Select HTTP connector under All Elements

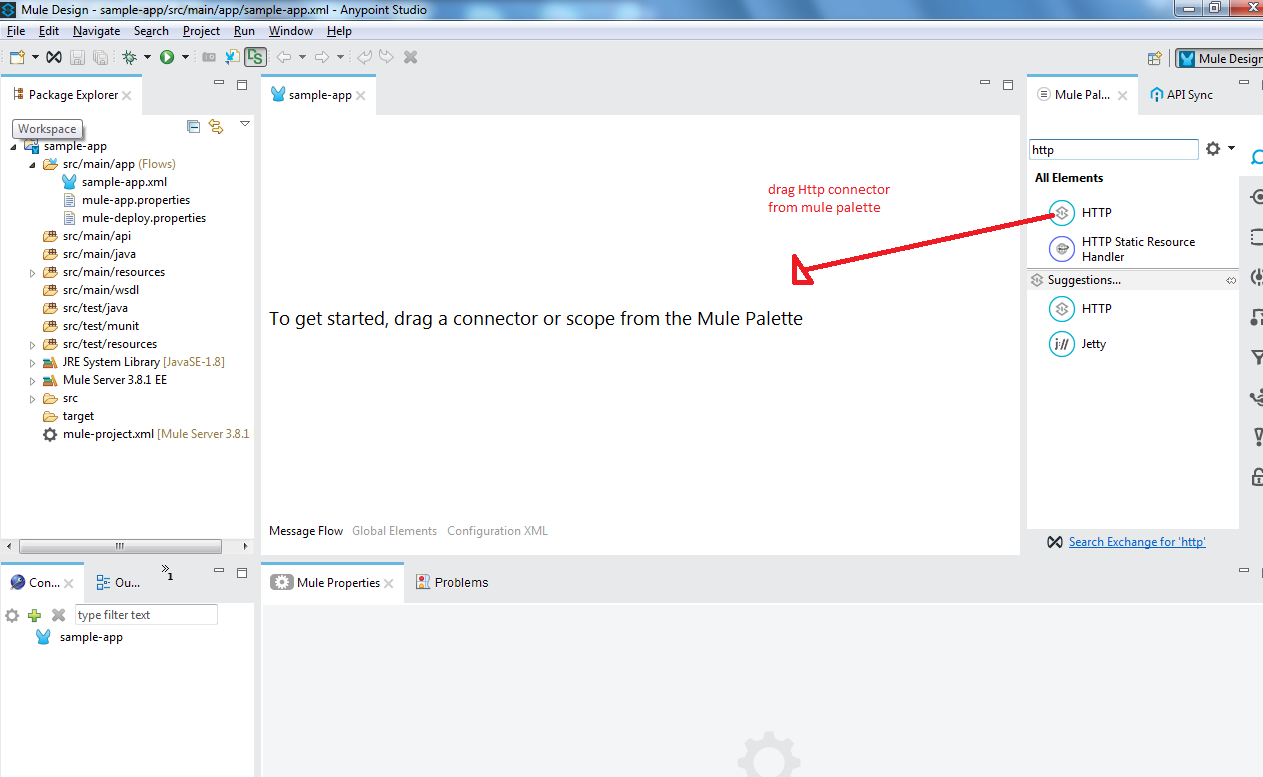pyautogui.click(x=1080, y=212)
